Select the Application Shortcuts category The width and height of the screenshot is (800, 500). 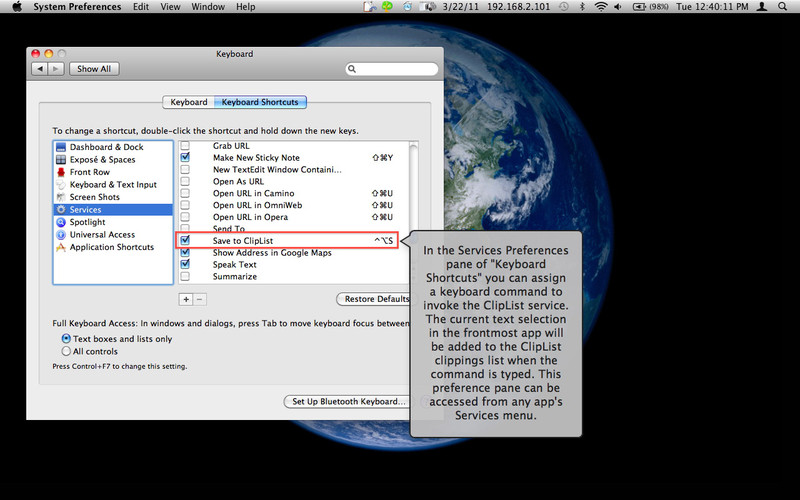tap(112, 247)
